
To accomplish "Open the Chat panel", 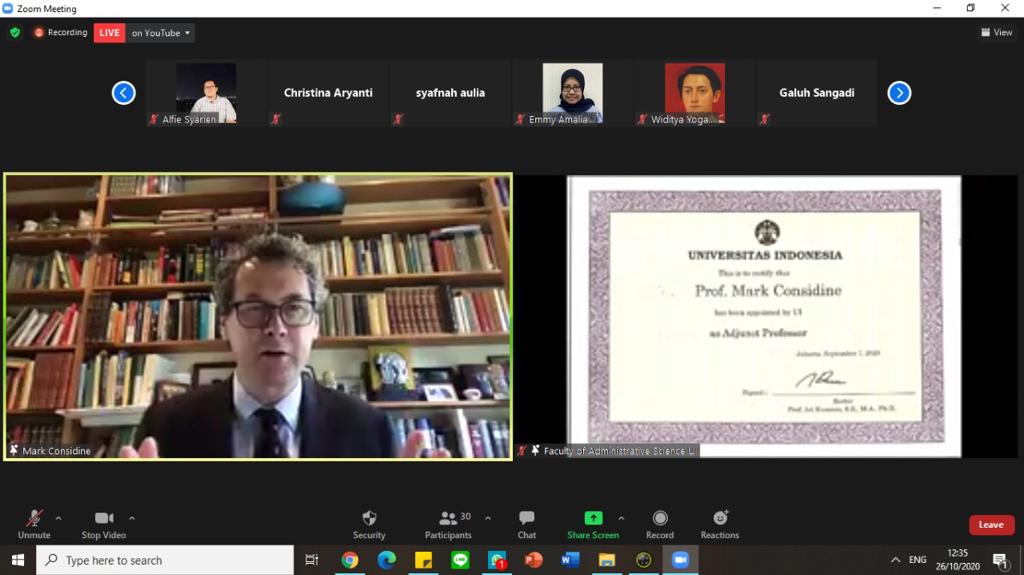I will [526, 525].
